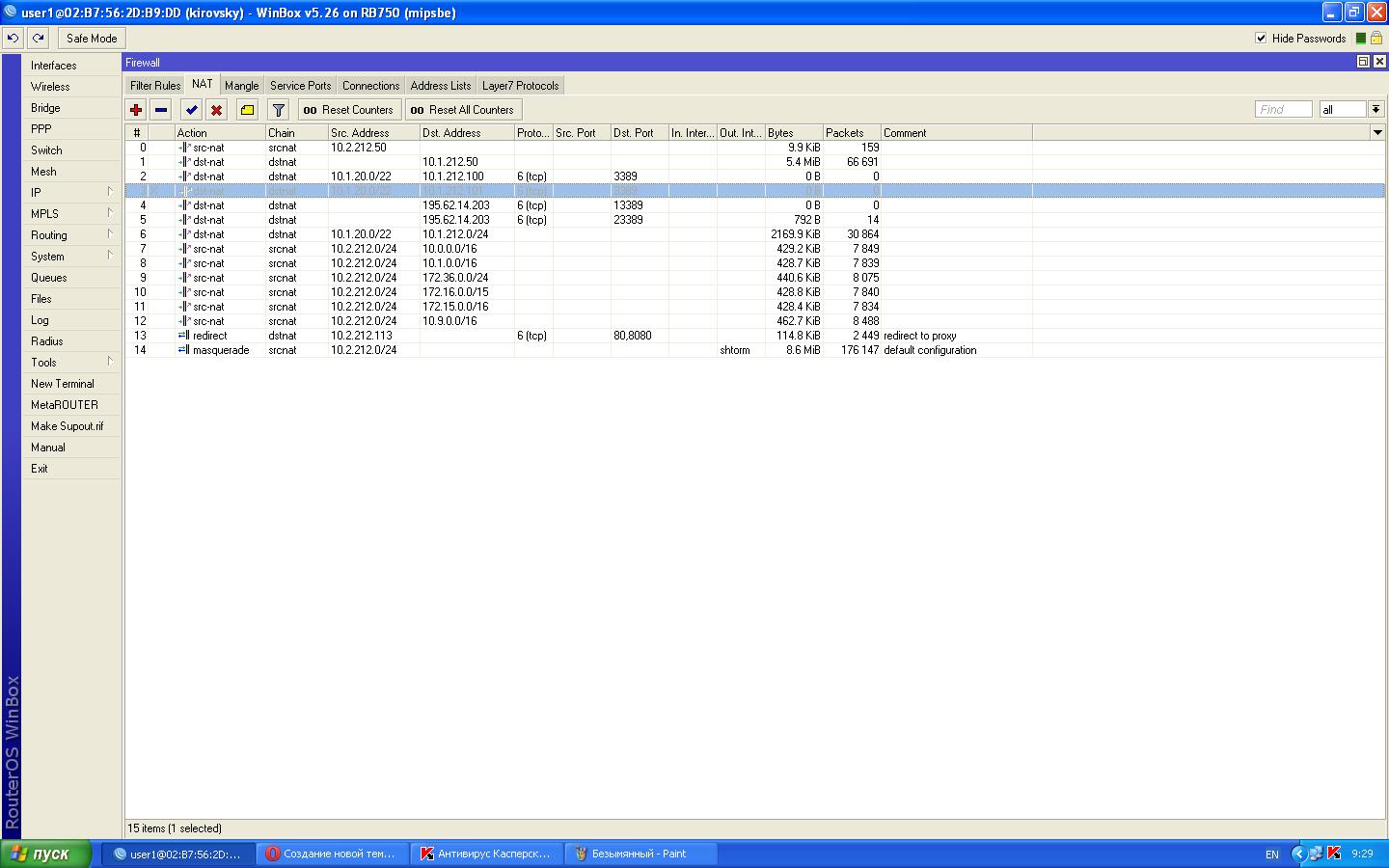Open Manual in the sidebar
The image size is (1389, 868).
pos(72,448)
